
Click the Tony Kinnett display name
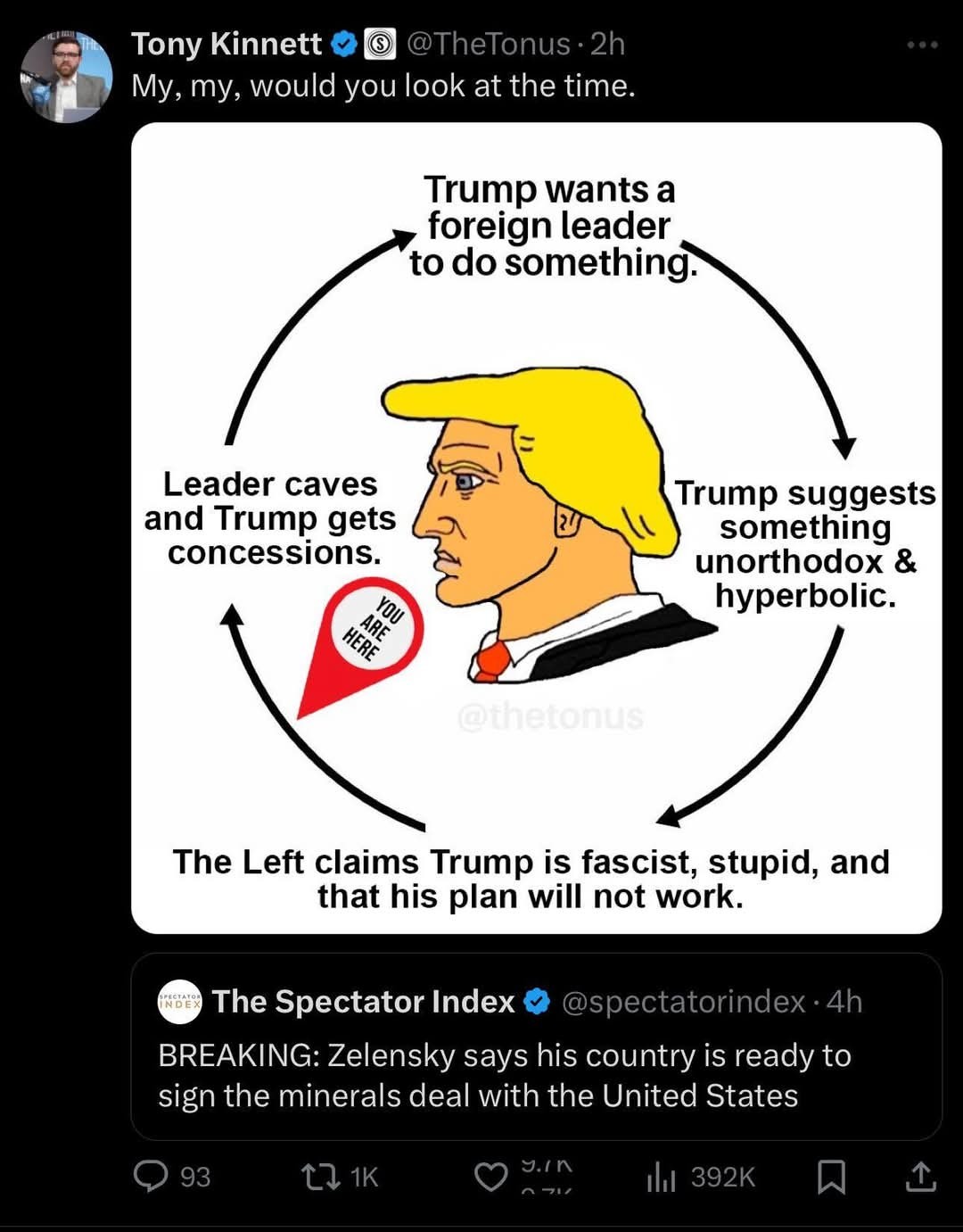226,44
